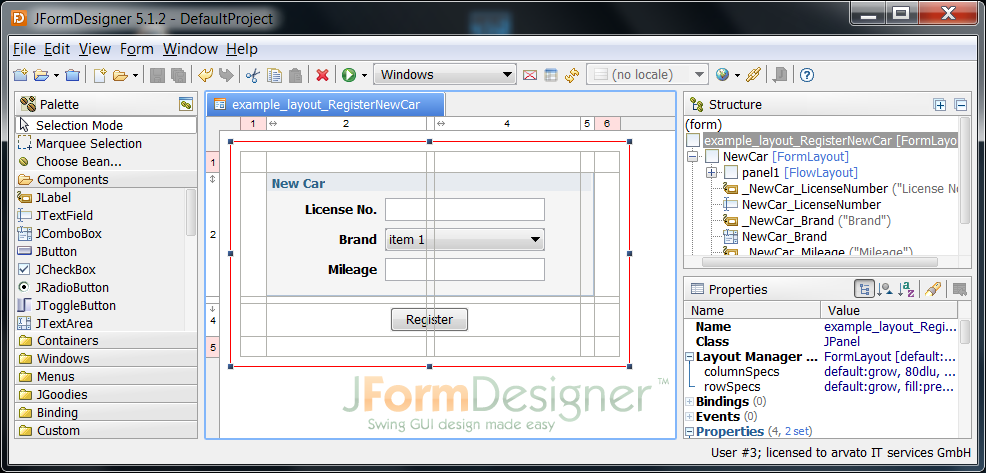
Task: Expand the JGoodies palette category
Action: coord(106,394)
